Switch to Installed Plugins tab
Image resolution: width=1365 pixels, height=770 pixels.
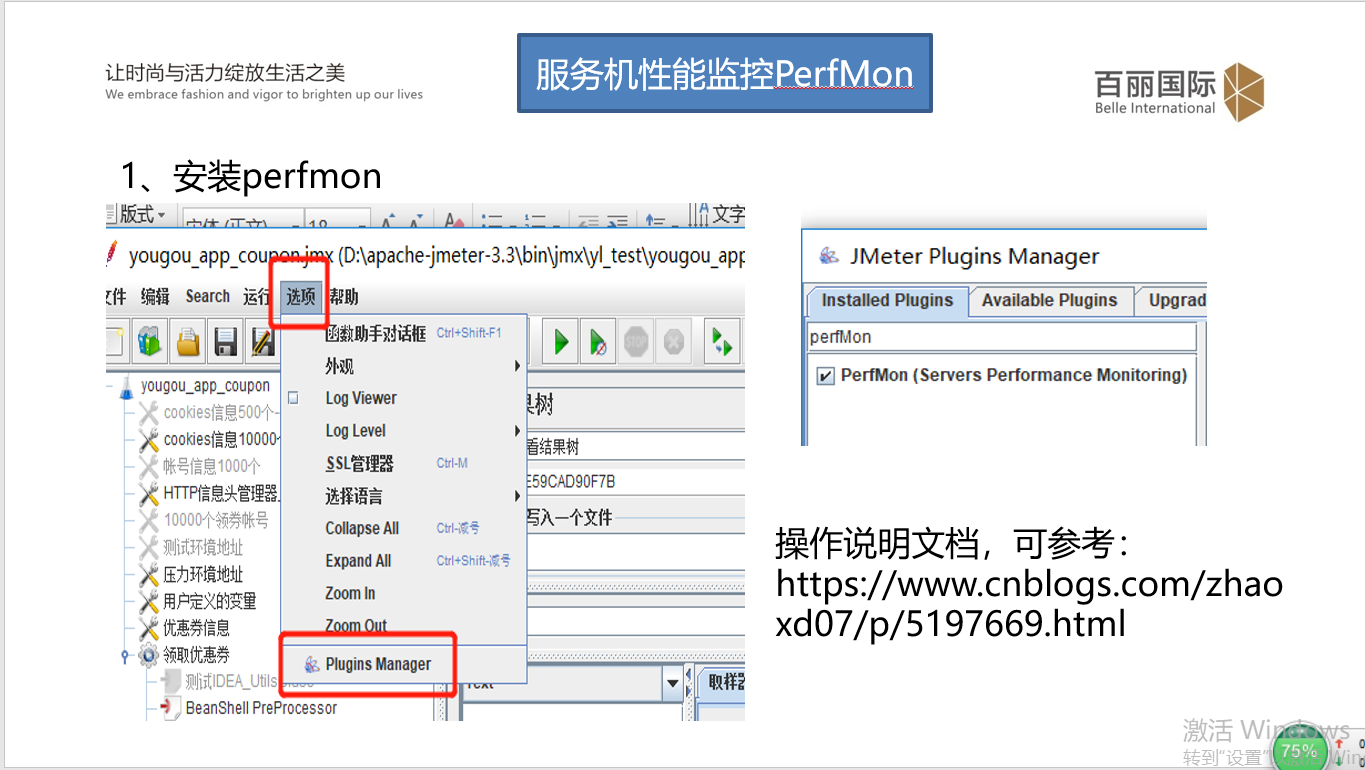(887, 300)
